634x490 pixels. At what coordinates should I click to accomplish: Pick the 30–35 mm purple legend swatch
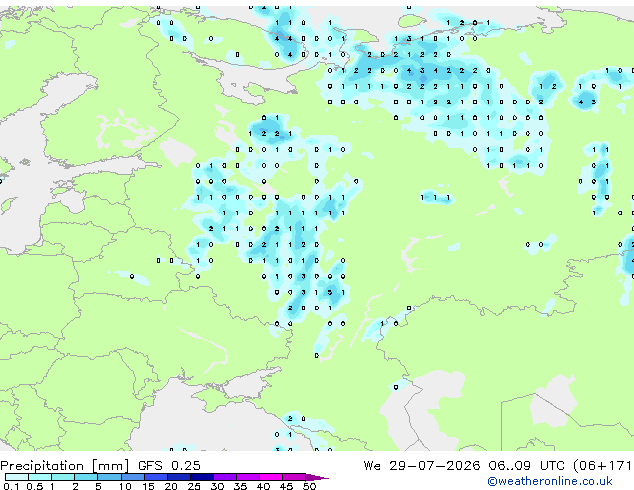point(225,477)
